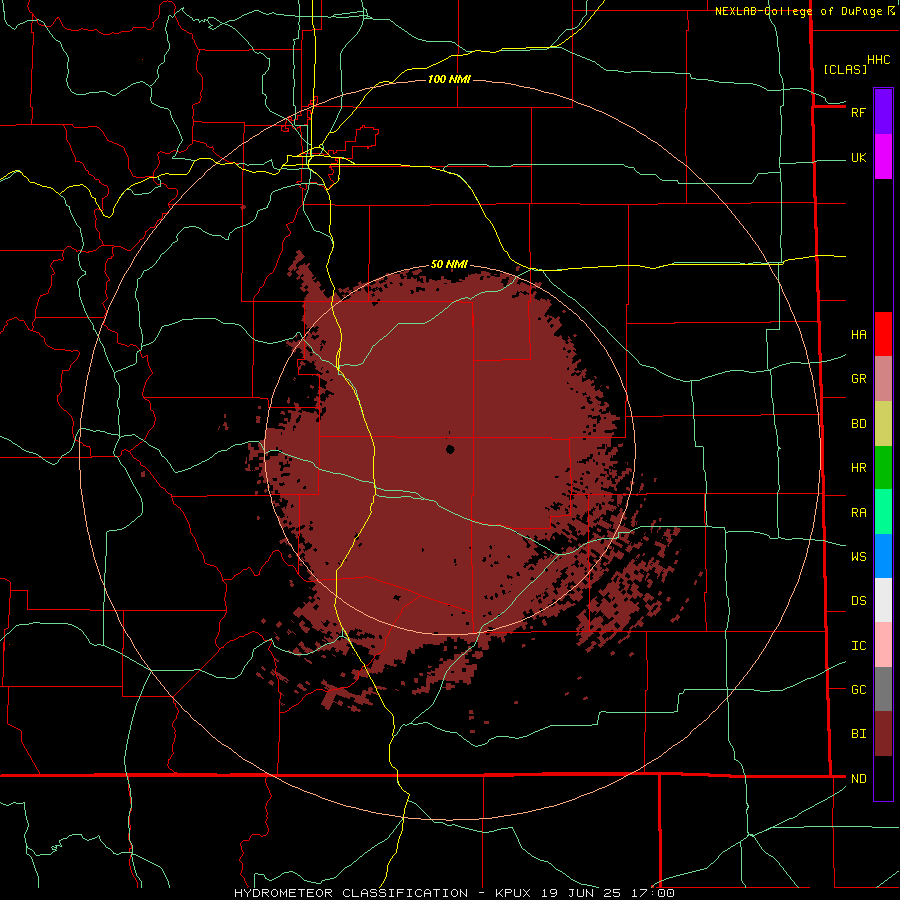The width and height of the screenshot is (900, 900).
Task: Click the BD yellow legend color block
Action: 883,423
